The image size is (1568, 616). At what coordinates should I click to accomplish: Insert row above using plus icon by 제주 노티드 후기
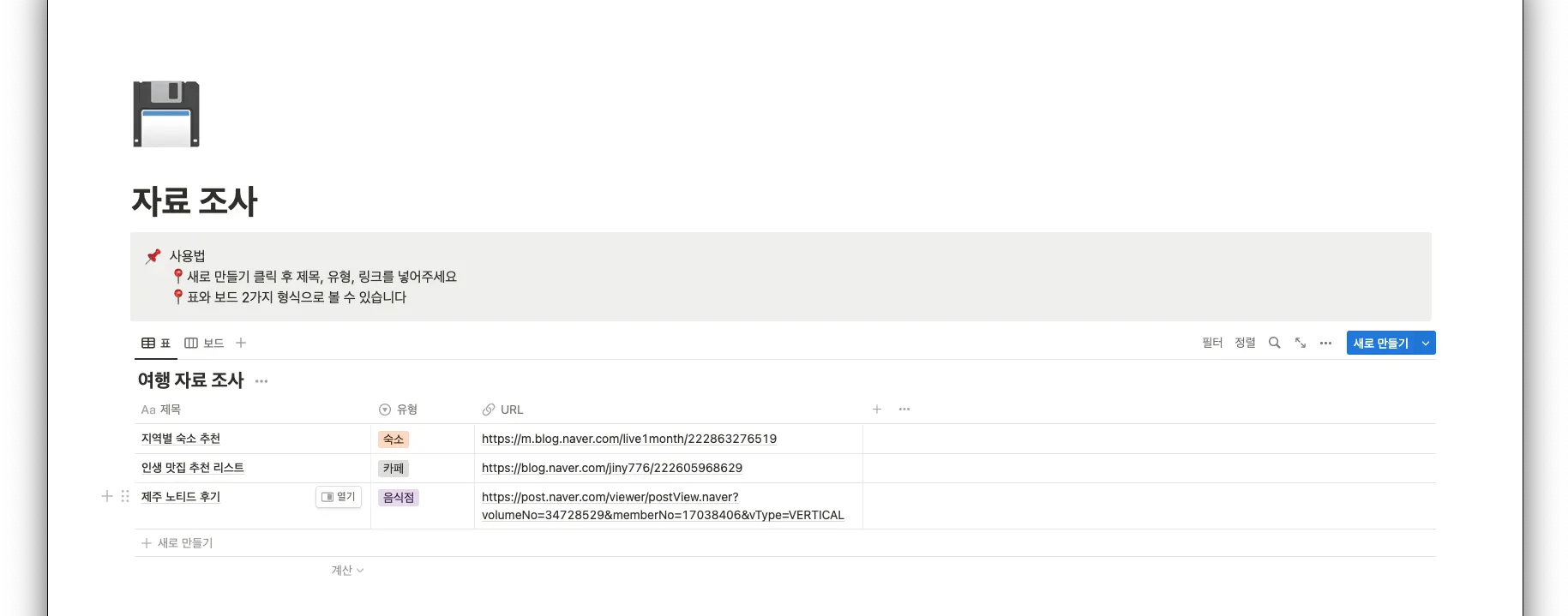[107, 496]
